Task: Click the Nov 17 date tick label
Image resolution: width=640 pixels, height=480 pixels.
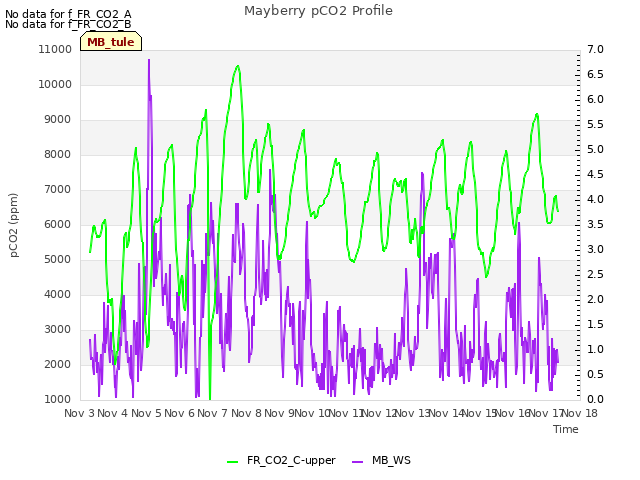Action: click(546, 413)
